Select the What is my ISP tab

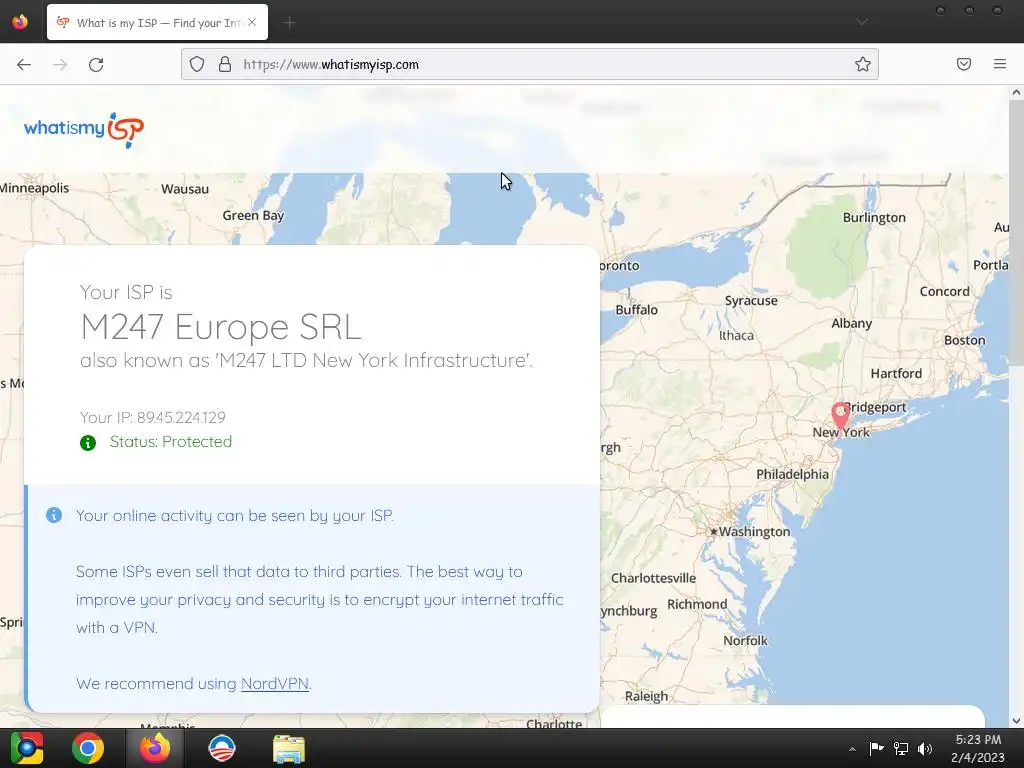pos(157,22)
